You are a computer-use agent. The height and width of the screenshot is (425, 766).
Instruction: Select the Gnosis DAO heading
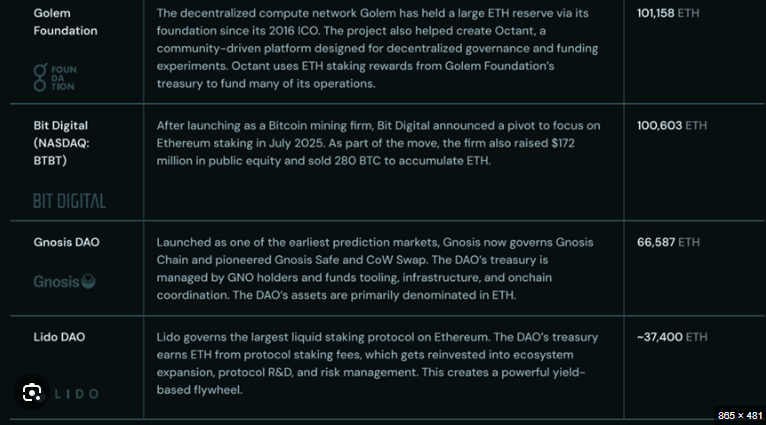pos(66,242)
